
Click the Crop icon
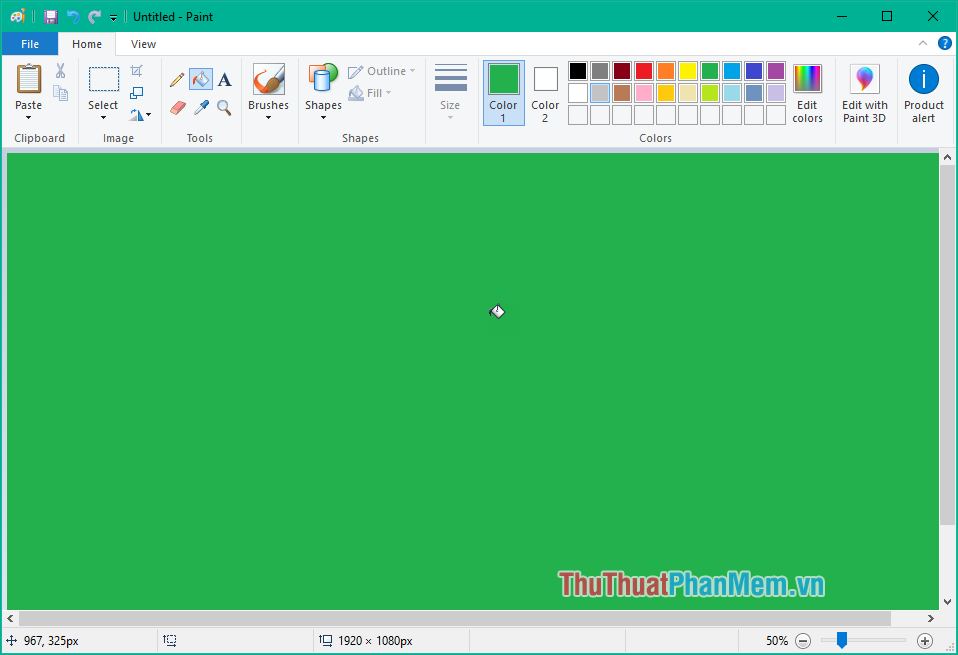(x=136, y=69)
